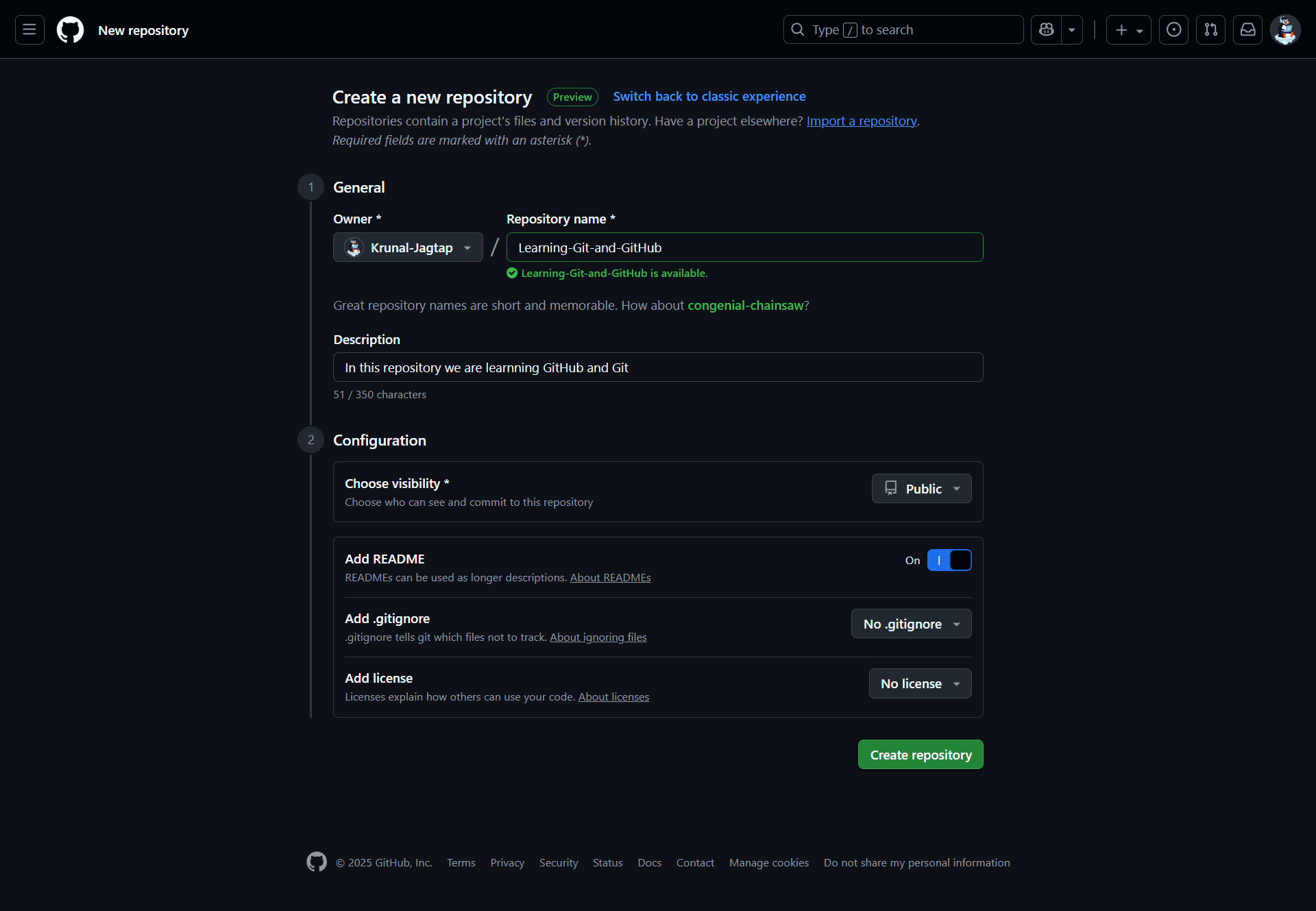Click the New repository header title

tap(143, 30)
